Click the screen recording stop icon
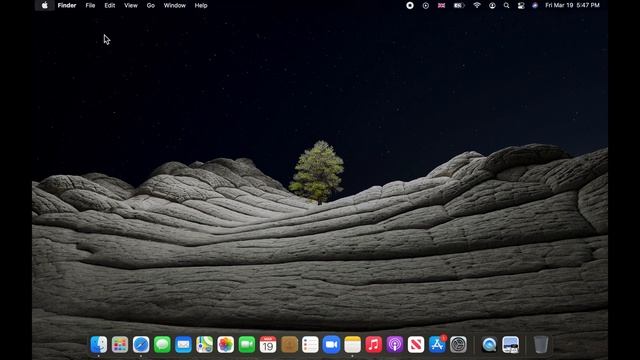 pyautogui.click(x=410, y=5)
